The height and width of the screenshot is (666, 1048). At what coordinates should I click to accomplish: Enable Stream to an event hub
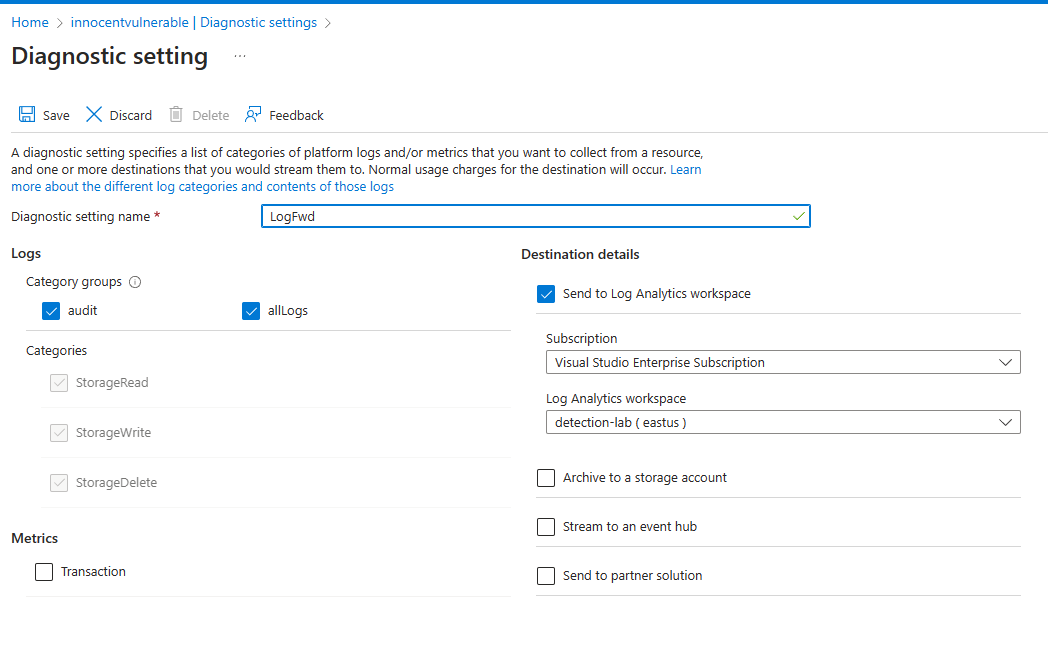coord(546,527)
